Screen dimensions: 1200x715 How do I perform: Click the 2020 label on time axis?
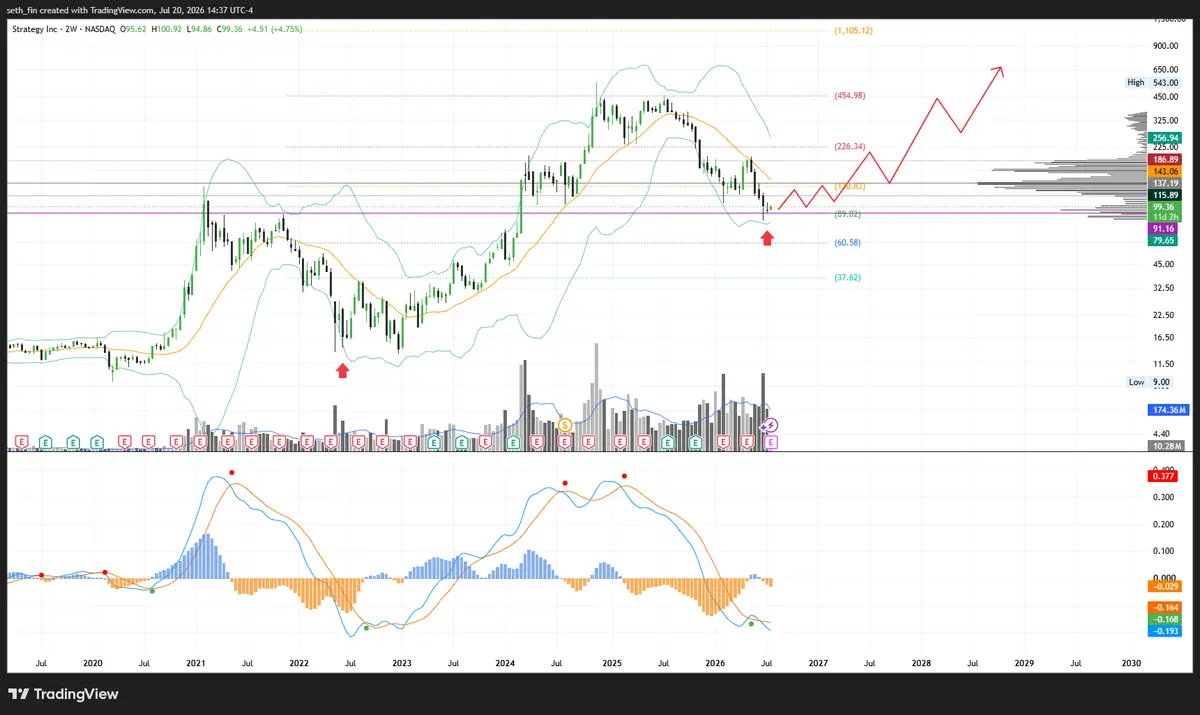click(93, 663)
